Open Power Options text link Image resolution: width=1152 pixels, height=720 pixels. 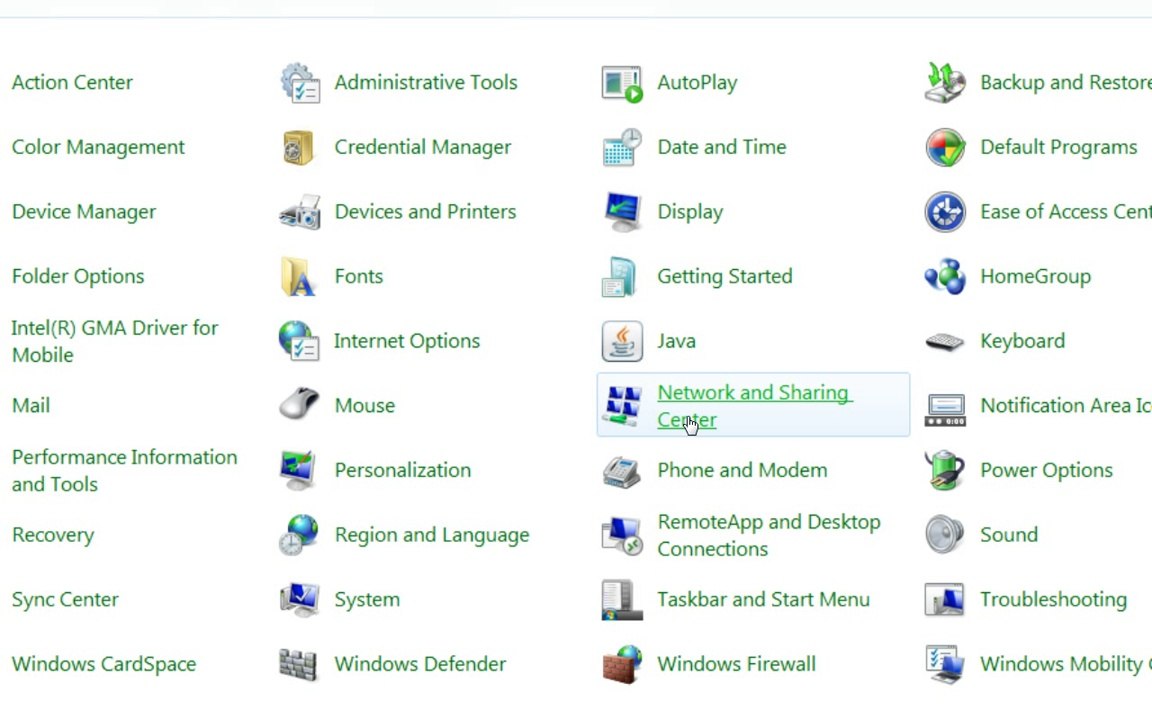click(1046, 471)
